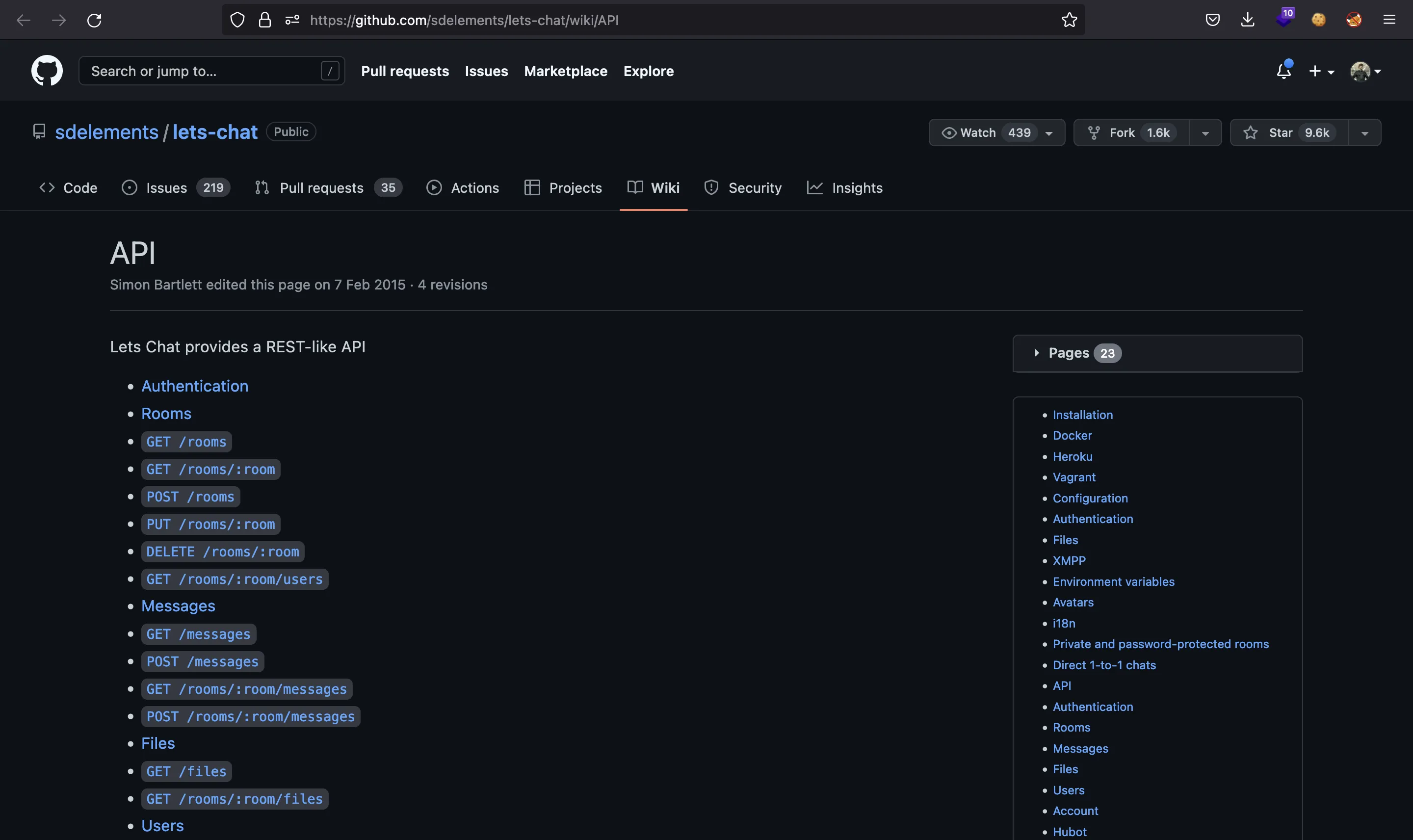Viewport: 1413px width, 840px height.
Task: Open the create new plus dropdown
Action: click(1321, 71)
